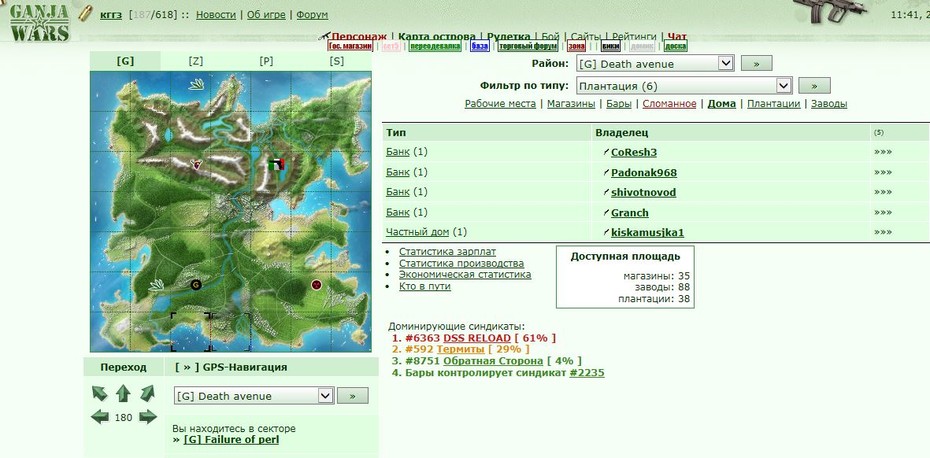The height and width of the screenshot is (458, 930).
Task: Apply the type filter with » button
Action: pos(814,86)
